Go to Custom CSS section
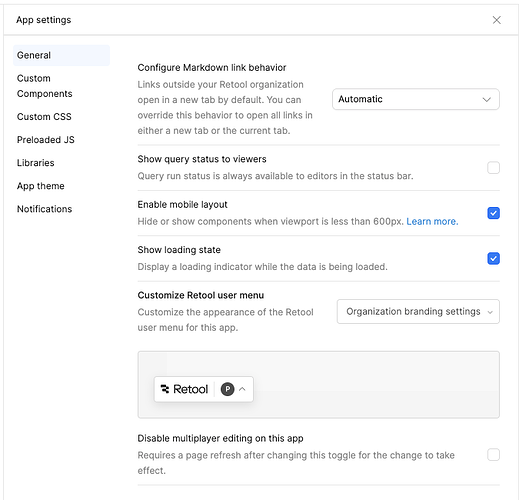Image resolution: width=519 pixels, height=500 pixels. (x=44, y=117)
